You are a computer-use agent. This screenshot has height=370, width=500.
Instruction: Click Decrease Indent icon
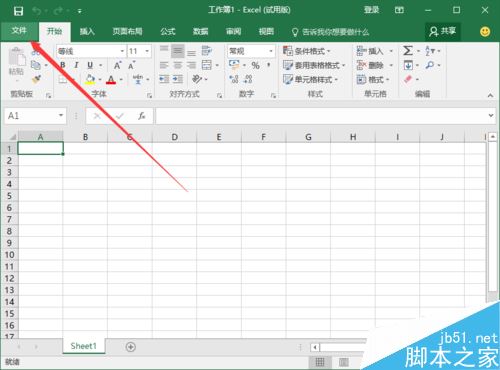coord(164,79)
